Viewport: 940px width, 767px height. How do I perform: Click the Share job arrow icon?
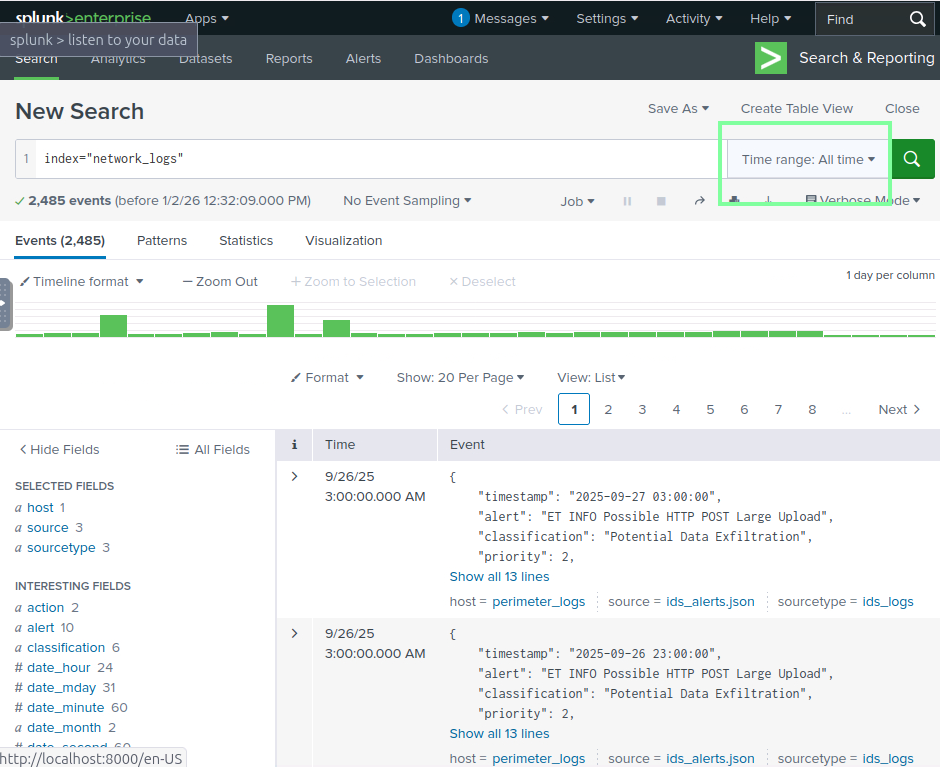699,201
